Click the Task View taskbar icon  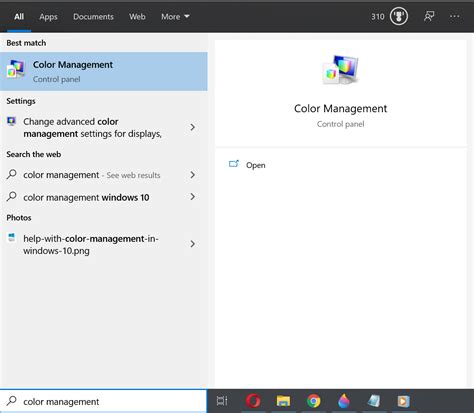click(x=222, y=401)
